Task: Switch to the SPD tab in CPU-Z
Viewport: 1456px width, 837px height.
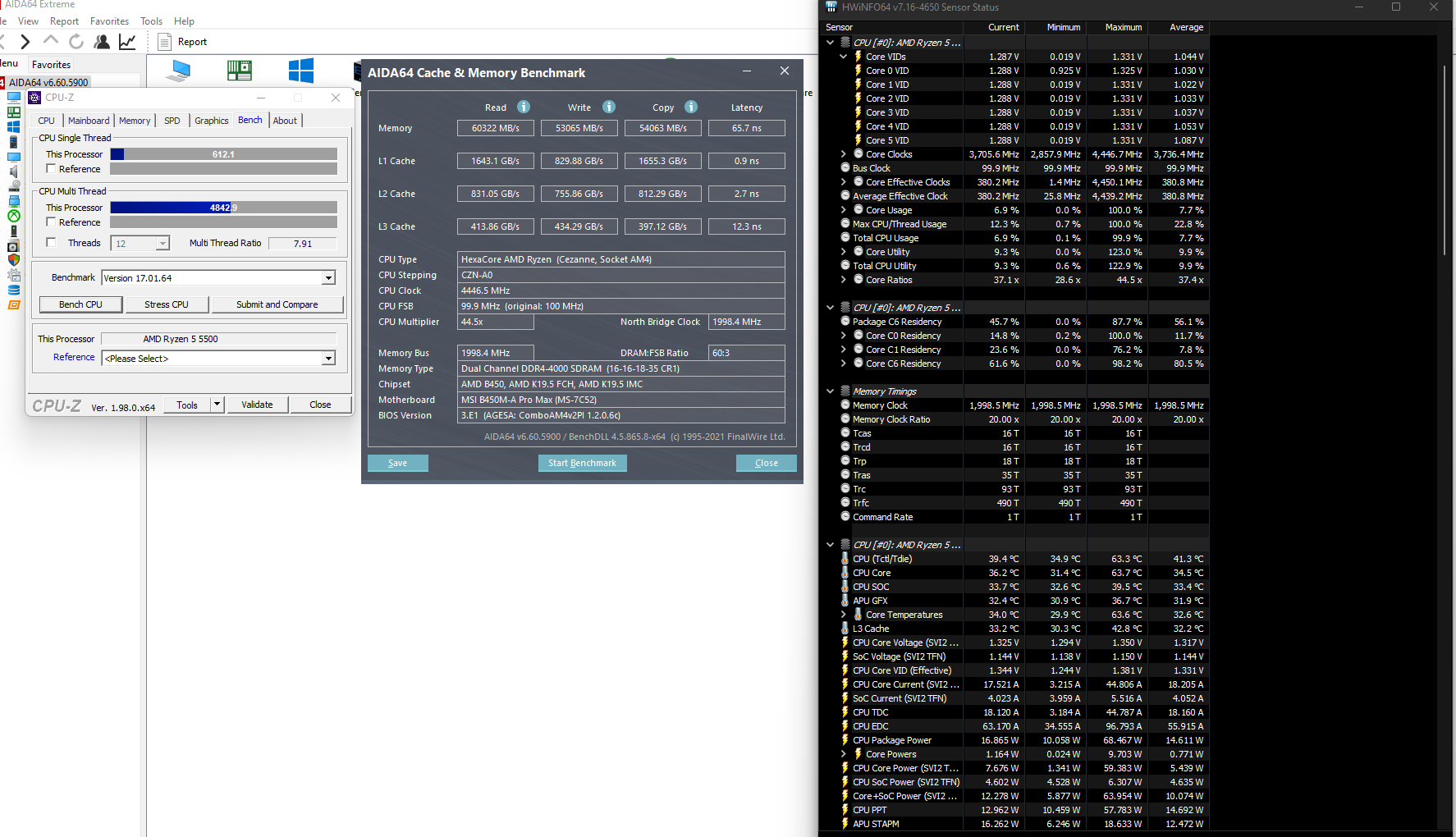Action: tap(172, 121)
